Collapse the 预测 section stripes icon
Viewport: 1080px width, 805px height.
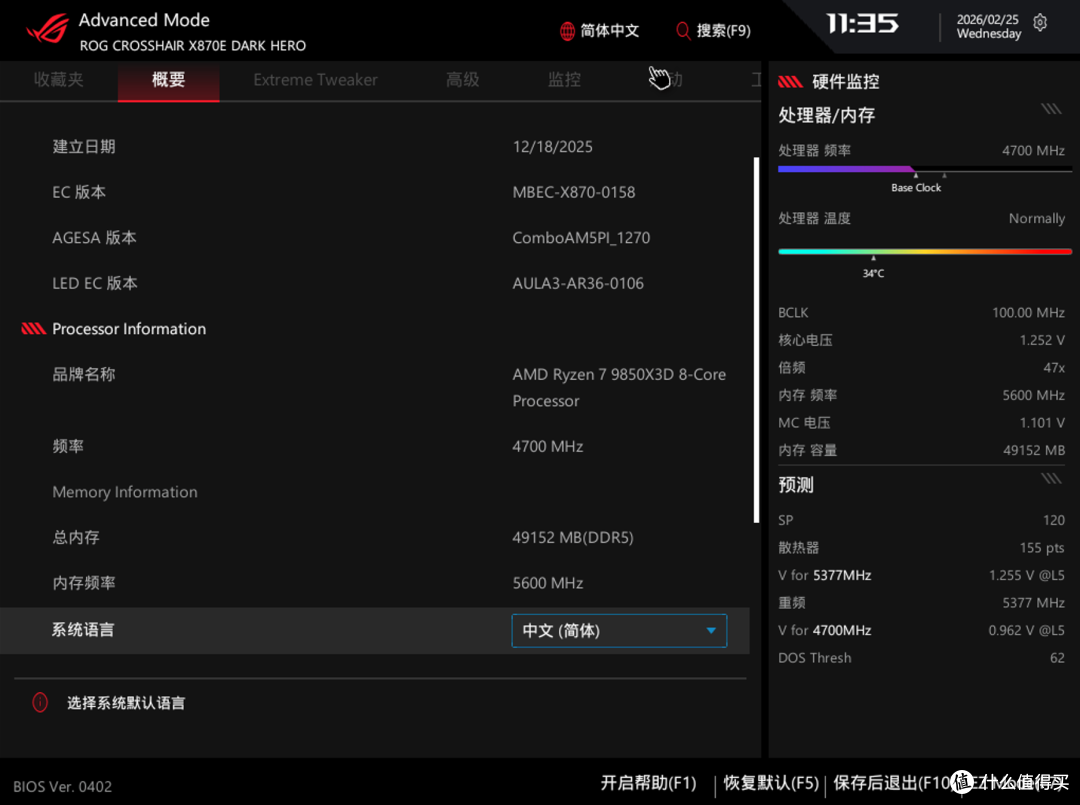click(1051, 479)
